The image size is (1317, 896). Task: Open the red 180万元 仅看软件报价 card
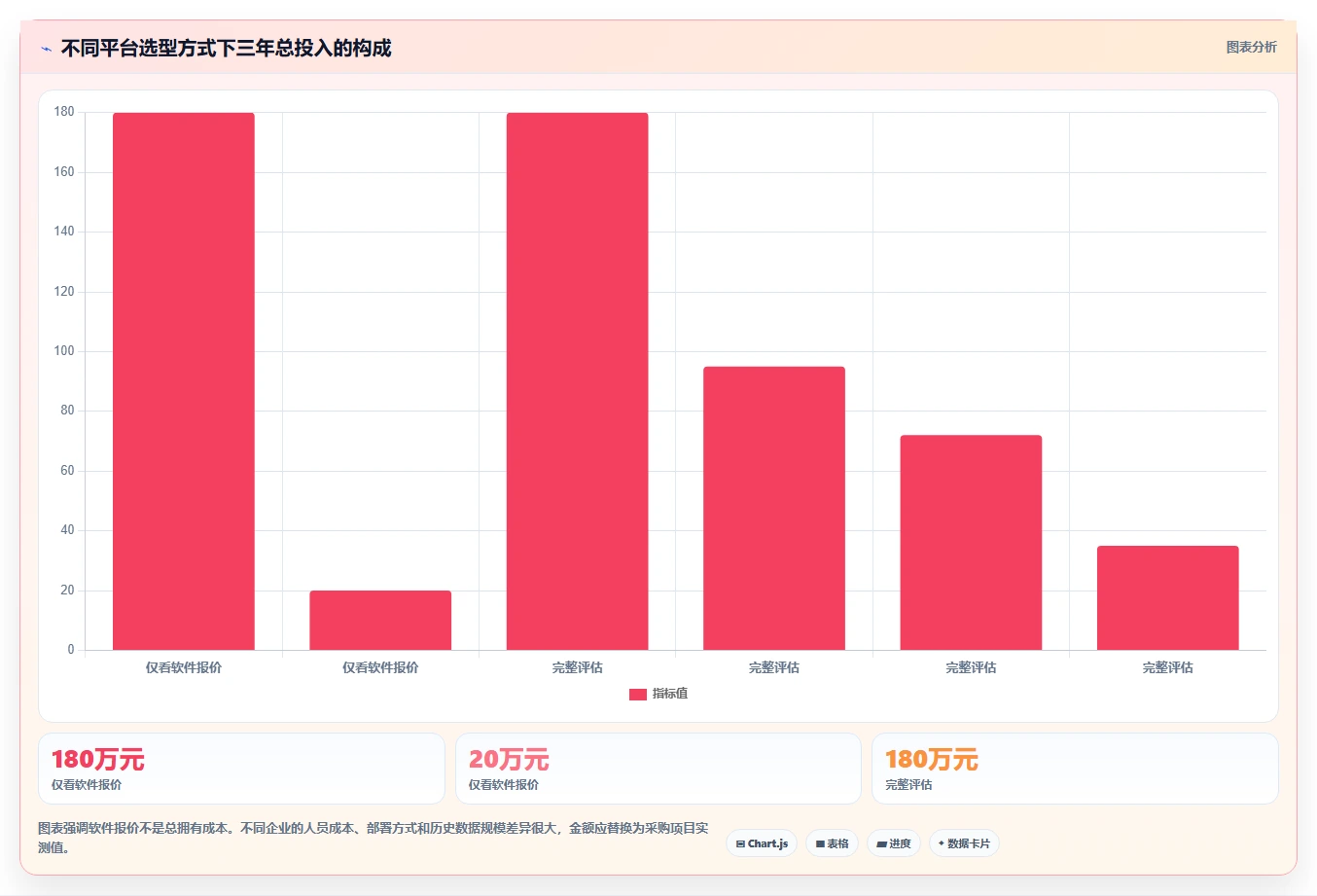[241, 769]
